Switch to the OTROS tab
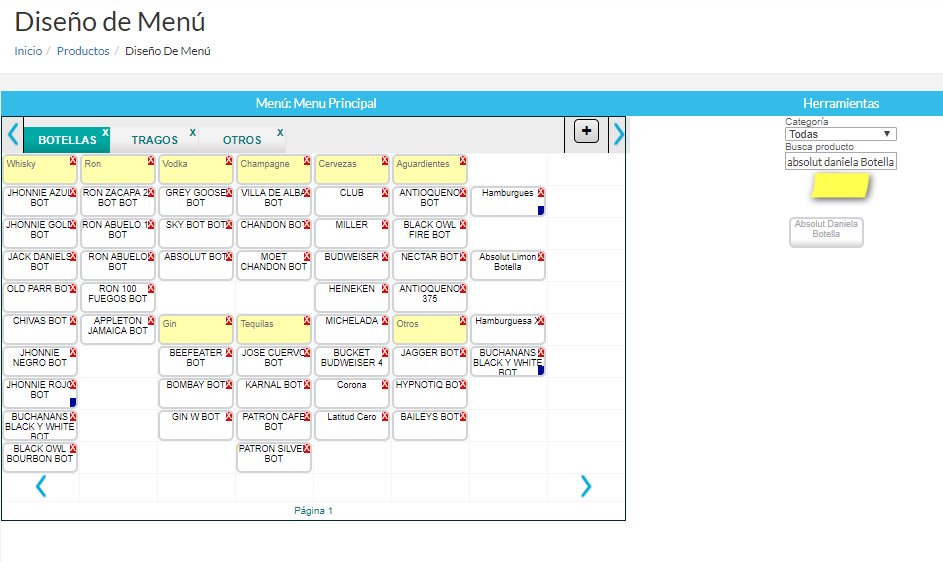The image size is (943, 562). pos(242,140)
